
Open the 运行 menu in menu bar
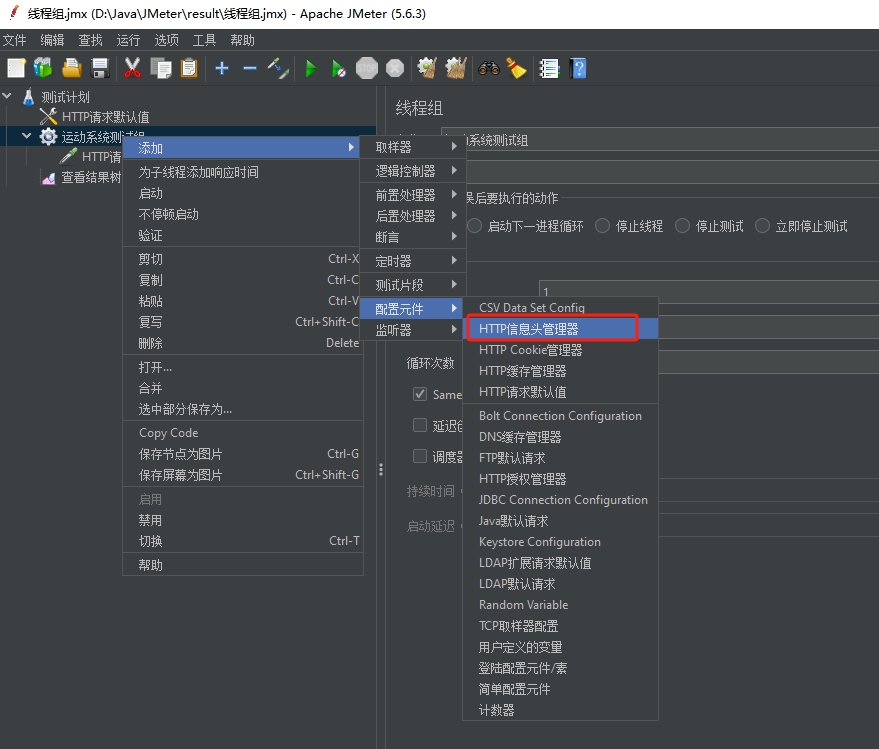coord(128,40)
